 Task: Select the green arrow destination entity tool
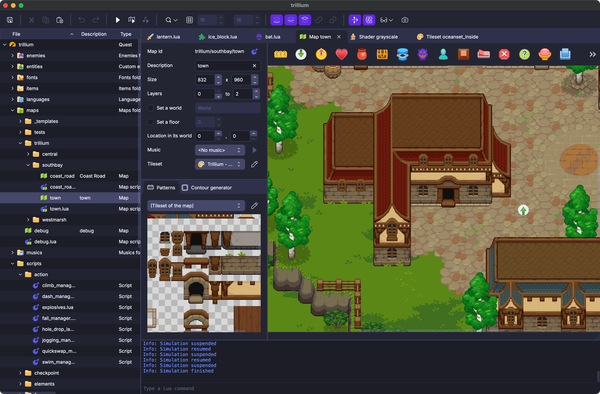[x=301, y=54]
